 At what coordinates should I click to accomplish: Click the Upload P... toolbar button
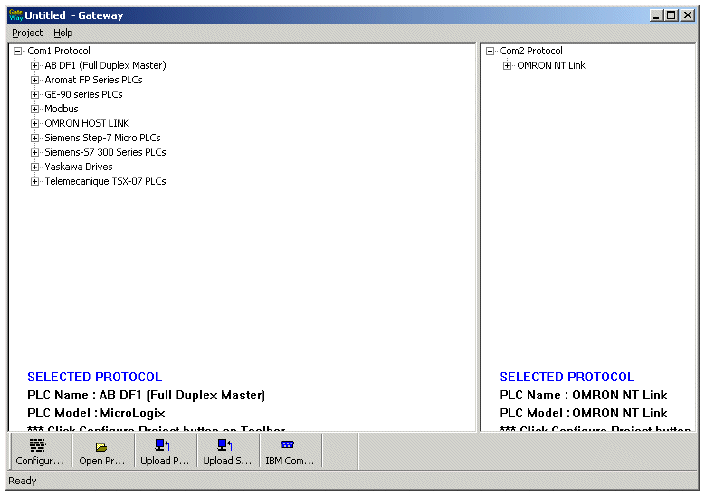click(165, 452)
